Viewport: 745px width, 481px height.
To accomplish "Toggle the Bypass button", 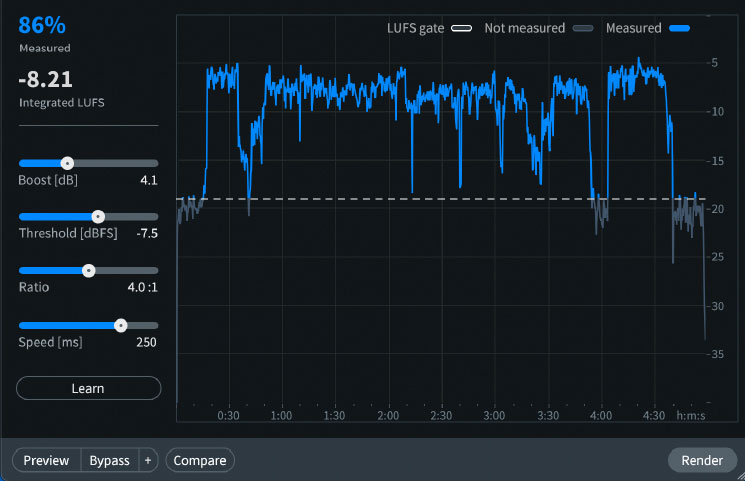I will (x=109, y=461).
